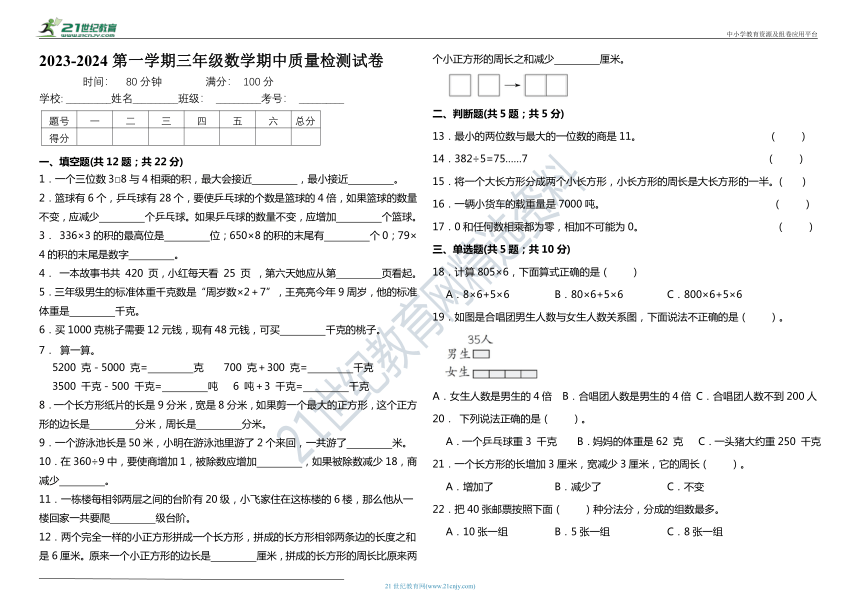
Task: Click the blank after "周长是" in question 8
Action: point(219,427)
